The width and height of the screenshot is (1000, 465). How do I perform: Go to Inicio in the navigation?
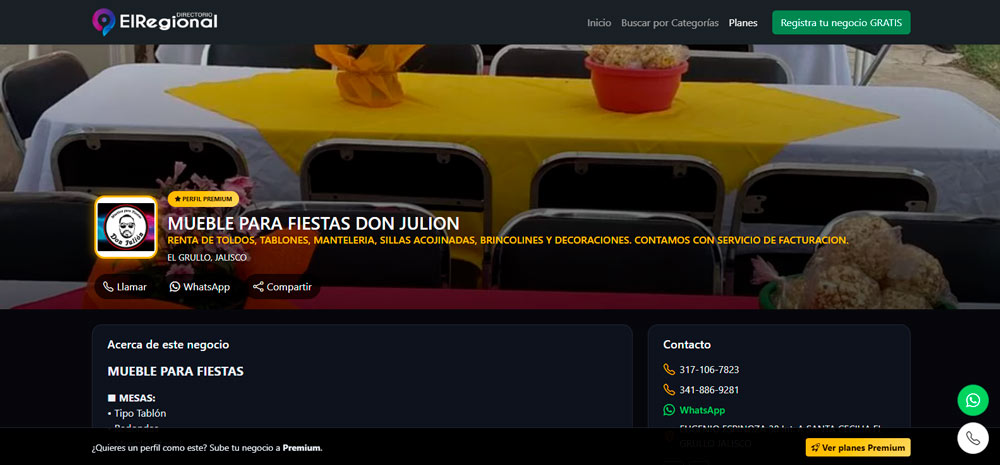click(x=599, y=23)
